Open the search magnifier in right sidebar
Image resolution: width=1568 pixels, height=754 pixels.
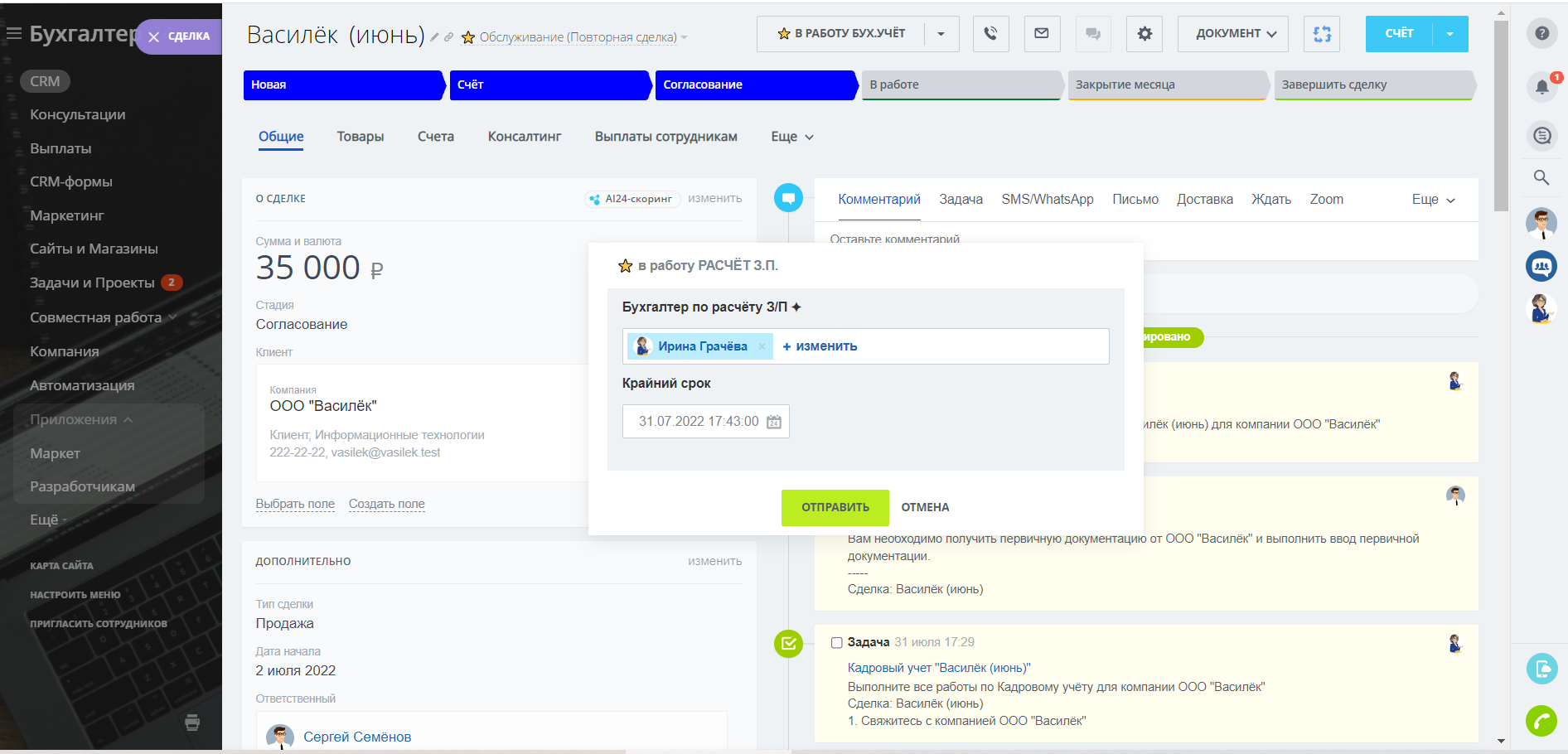click(1541, 177)
